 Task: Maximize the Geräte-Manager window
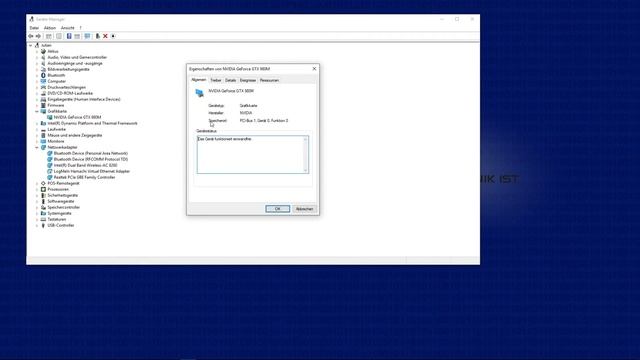tap(457, 19)
